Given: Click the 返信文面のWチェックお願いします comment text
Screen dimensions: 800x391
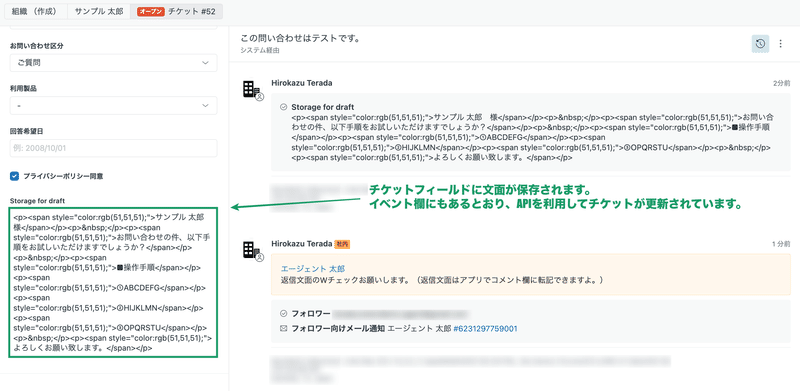Looking at the screenshot, I should tap(442, 280).
